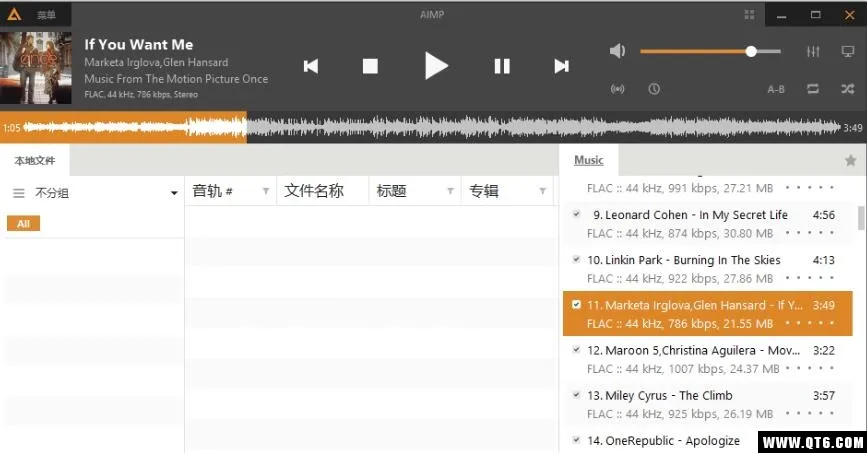Click the 4:56 duration of track 9
Screen dimensions: 867x453
[x=824, y=215]
